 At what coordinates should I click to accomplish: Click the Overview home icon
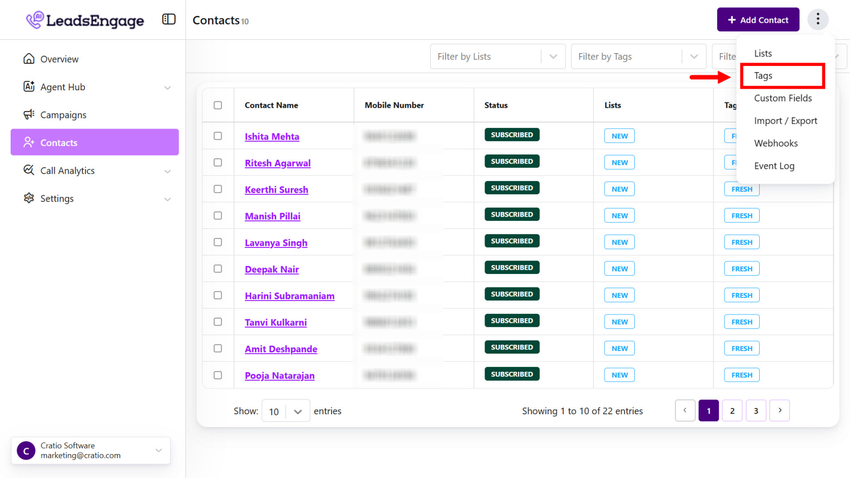29,59
